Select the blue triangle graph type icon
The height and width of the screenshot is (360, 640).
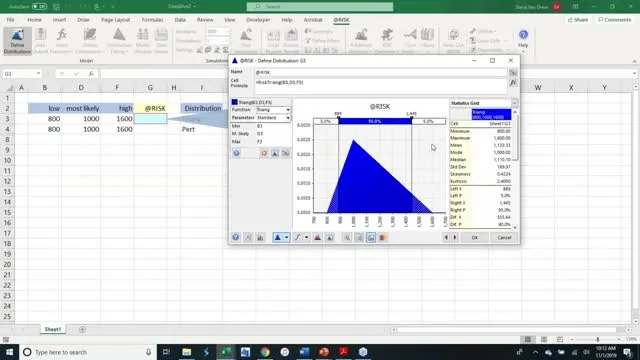(278, 237)
